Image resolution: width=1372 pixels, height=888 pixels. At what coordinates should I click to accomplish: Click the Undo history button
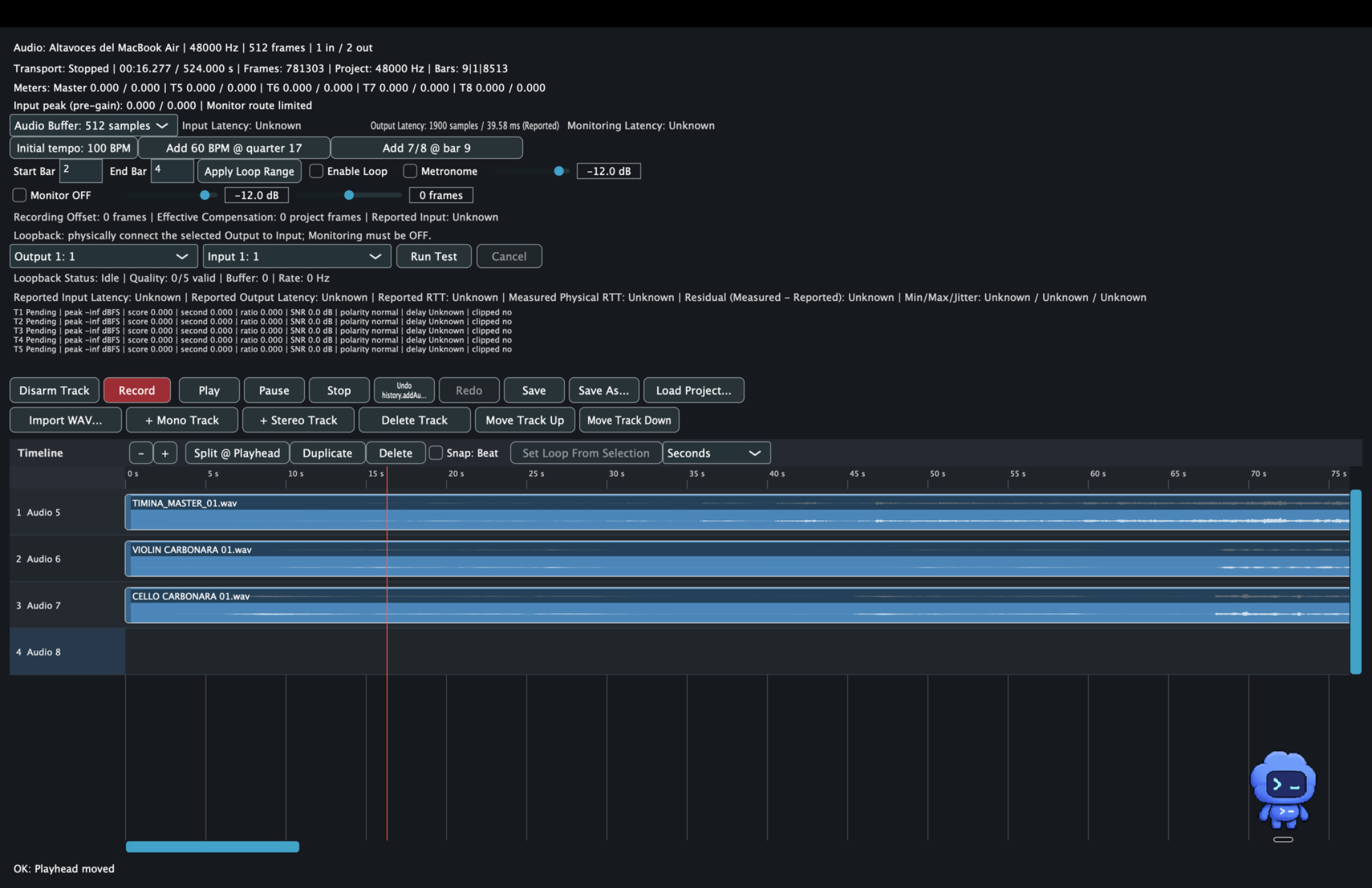tap(404, 390)
